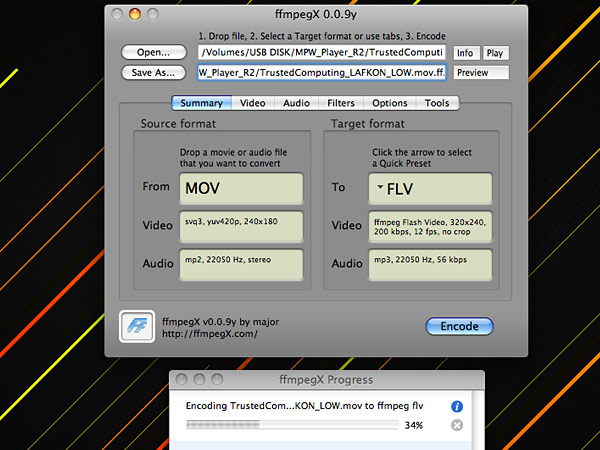Click the MOV source format box
600x450 pixels.
tap(241, 188)
